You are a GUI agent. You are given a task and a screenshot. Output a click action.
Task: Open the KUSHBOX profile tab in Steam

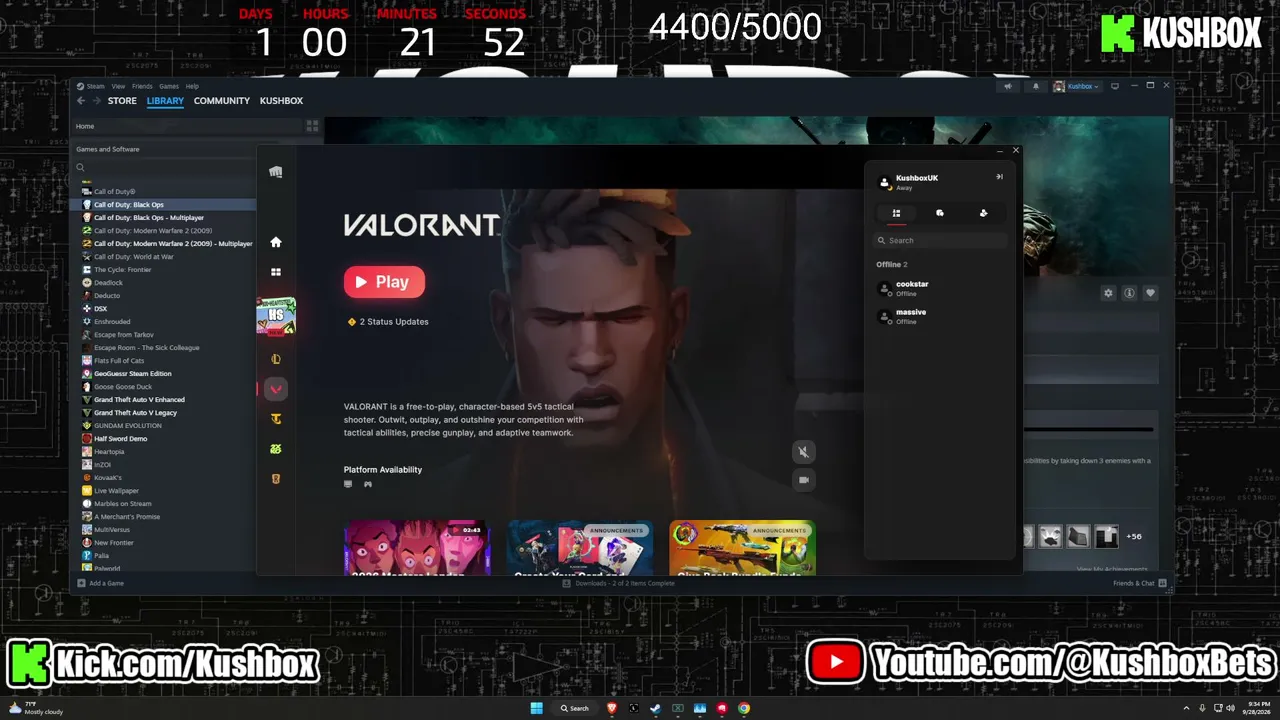pyautogui.click(x=281, y=101)
